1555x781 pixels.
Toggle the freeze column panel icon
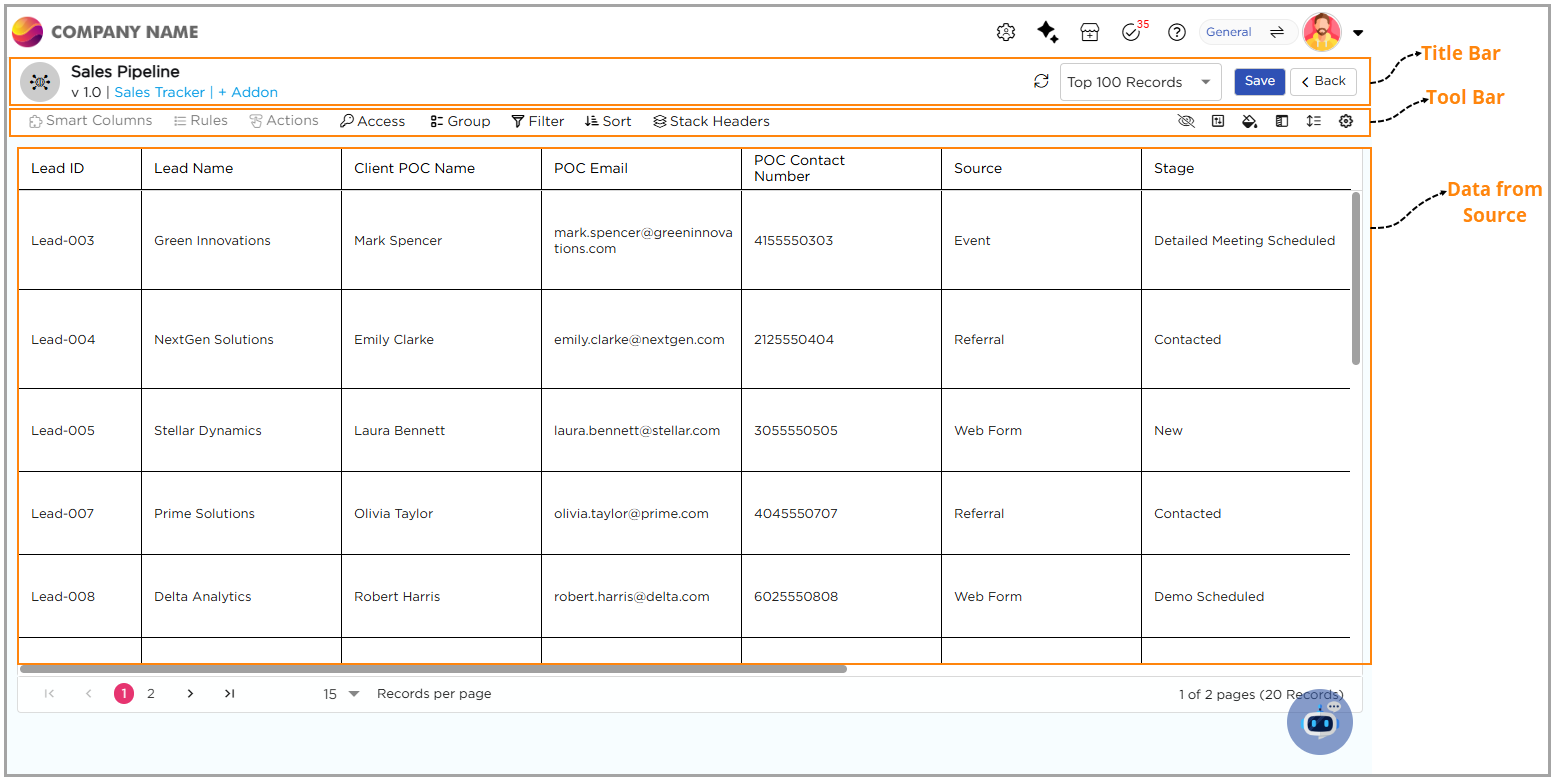1281,121
